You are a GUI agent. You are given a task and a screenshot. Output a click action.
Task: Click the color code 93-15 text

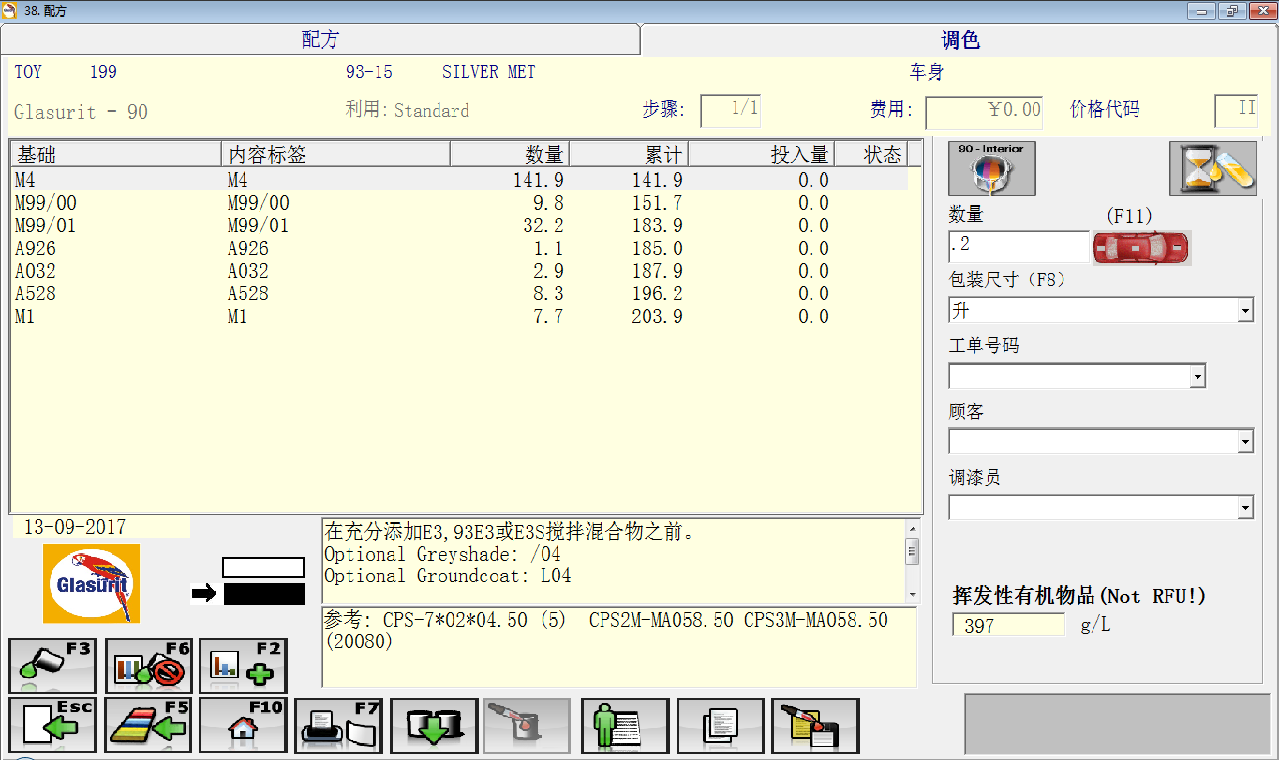[x=369, y=72]
